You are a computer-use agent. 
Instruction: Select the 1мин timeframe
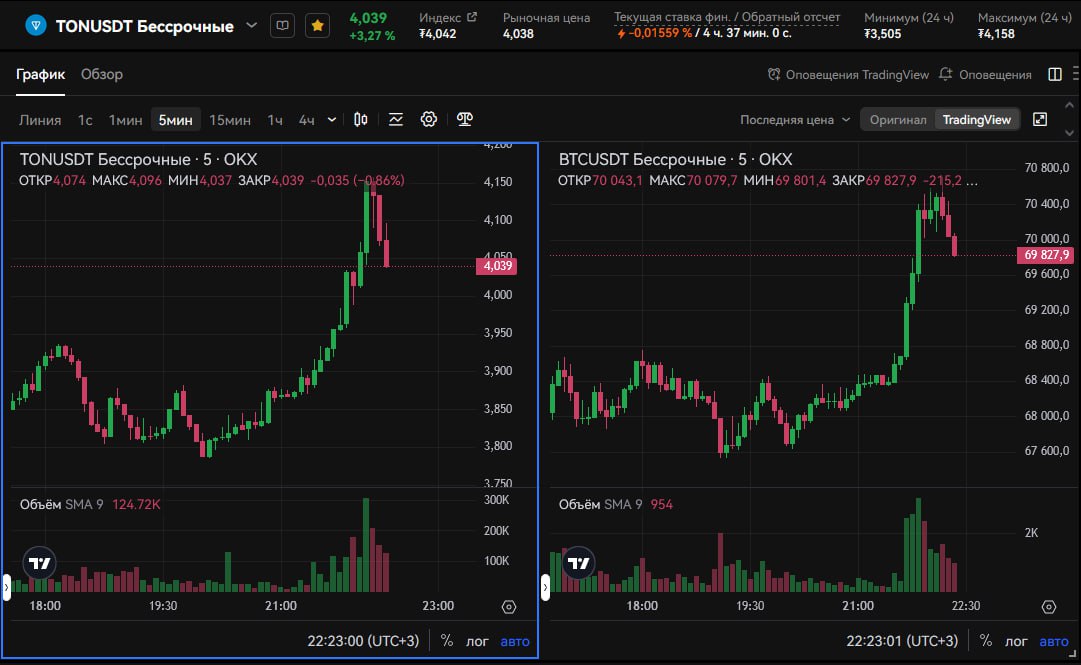point(125,120)
